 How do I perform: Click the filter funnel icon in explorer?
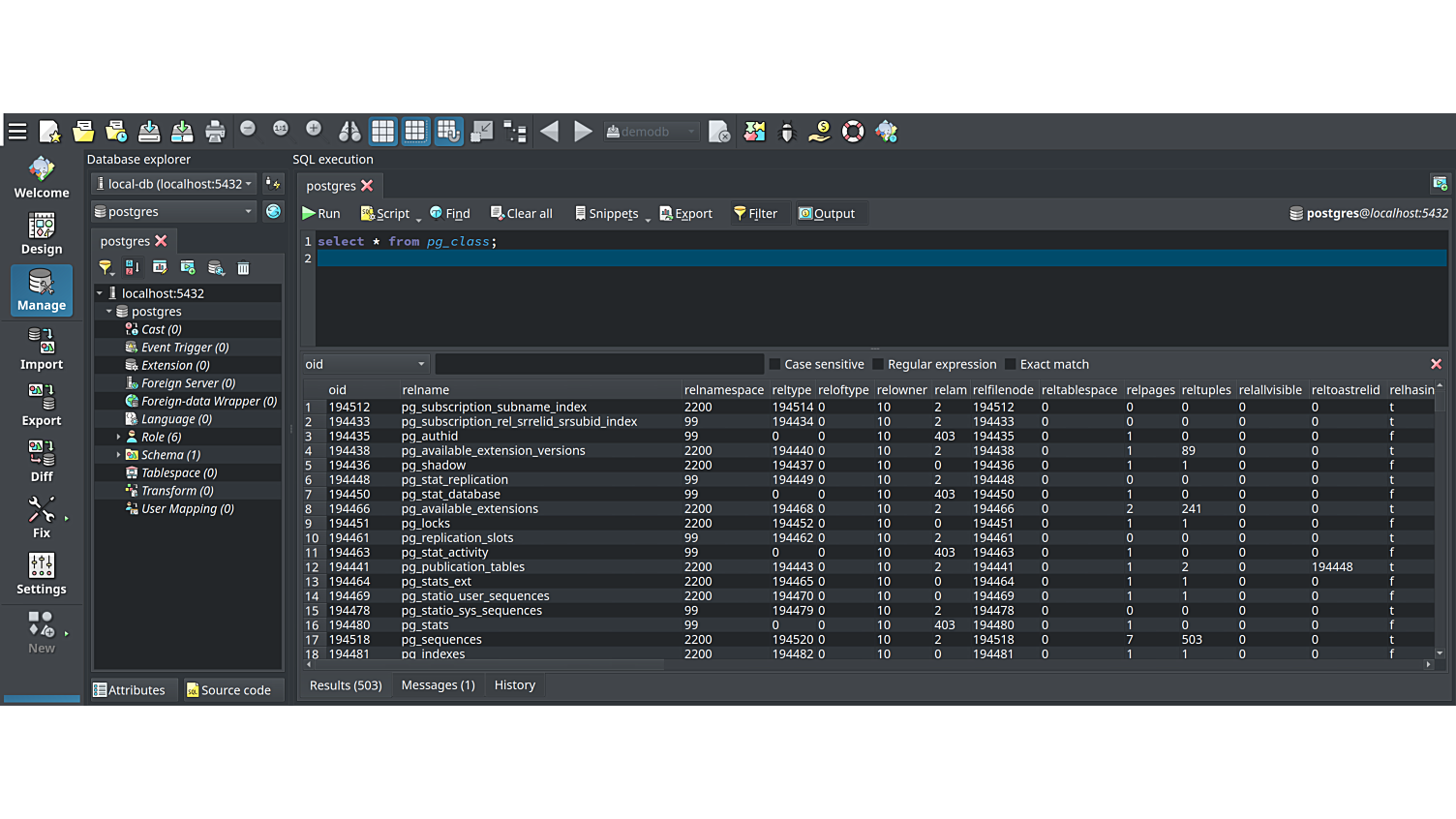point(106,268)
